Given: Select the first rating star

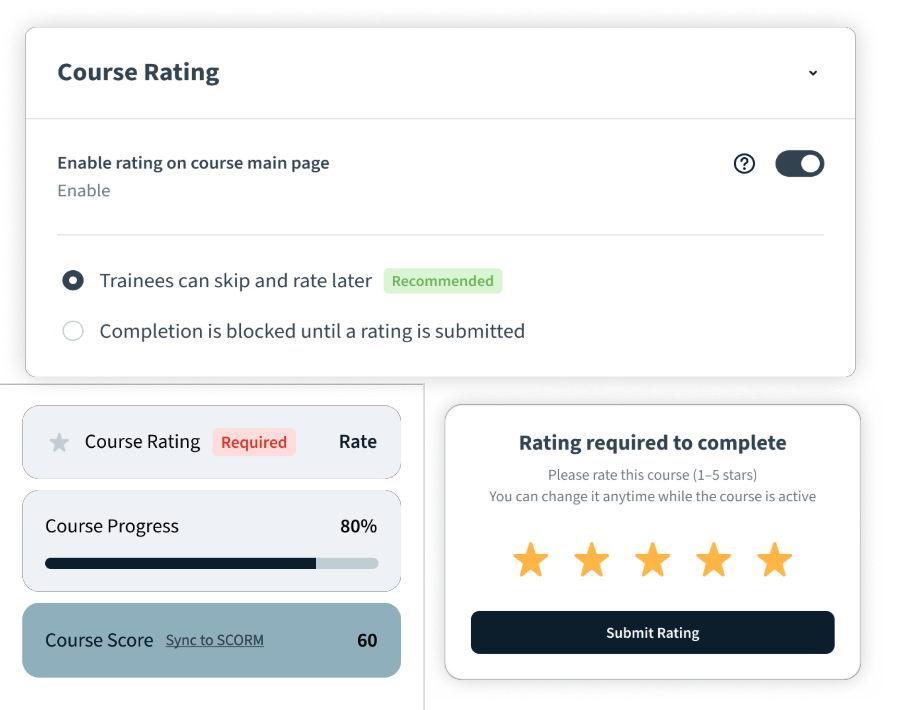Looking at the screenshot, I should click(x=530, y=560).
